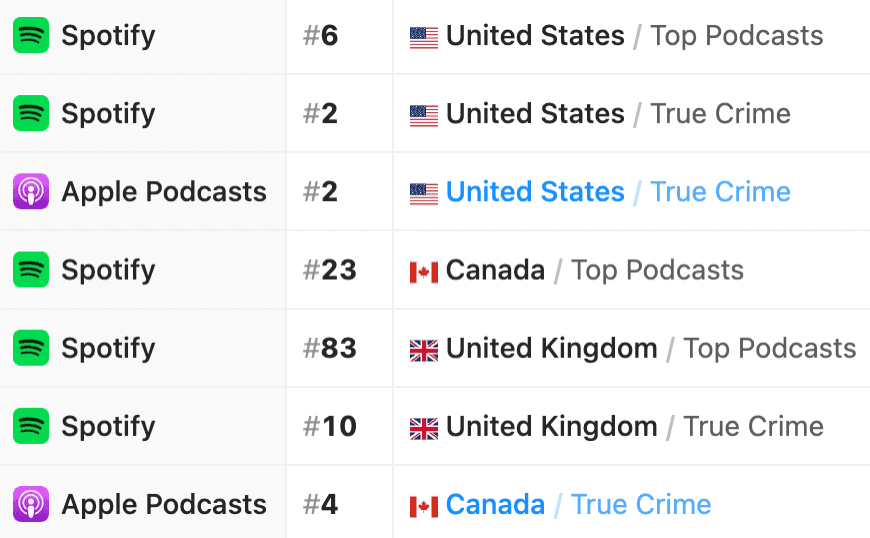Click the US flag beside the Top Podcasts chart

click(424, 37)
